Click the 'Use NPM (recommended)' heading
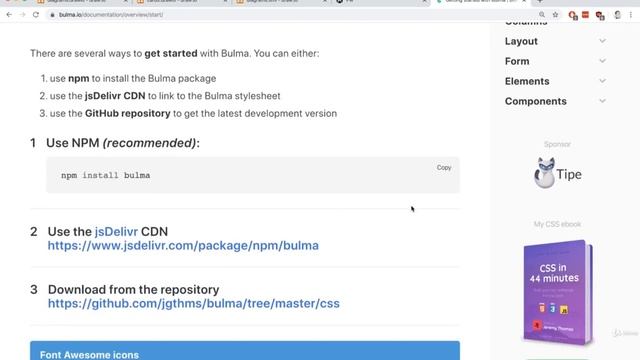Image resolution: width=640 pixels, height=360 pixels. 123,143
